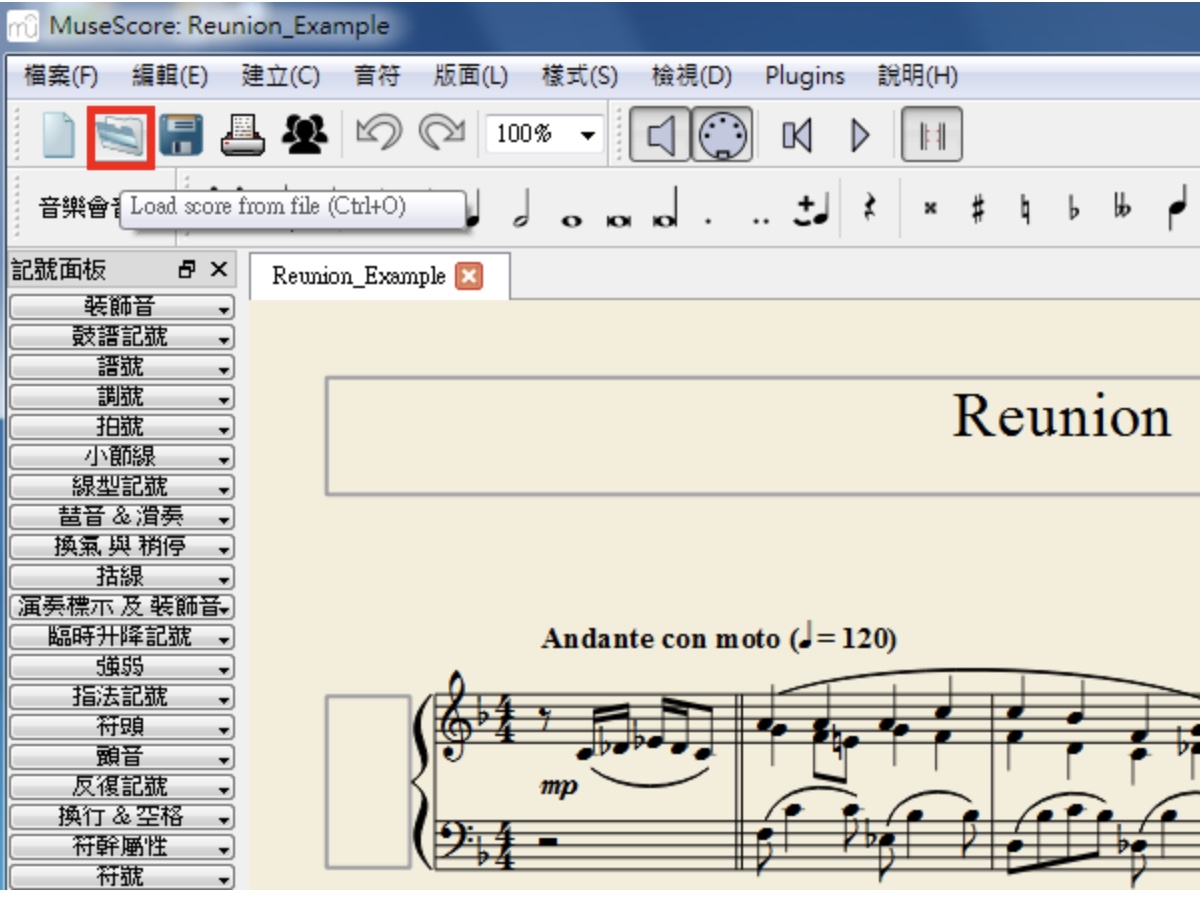Expand the 琶音 & 滑奏 palette

point(121,517)
